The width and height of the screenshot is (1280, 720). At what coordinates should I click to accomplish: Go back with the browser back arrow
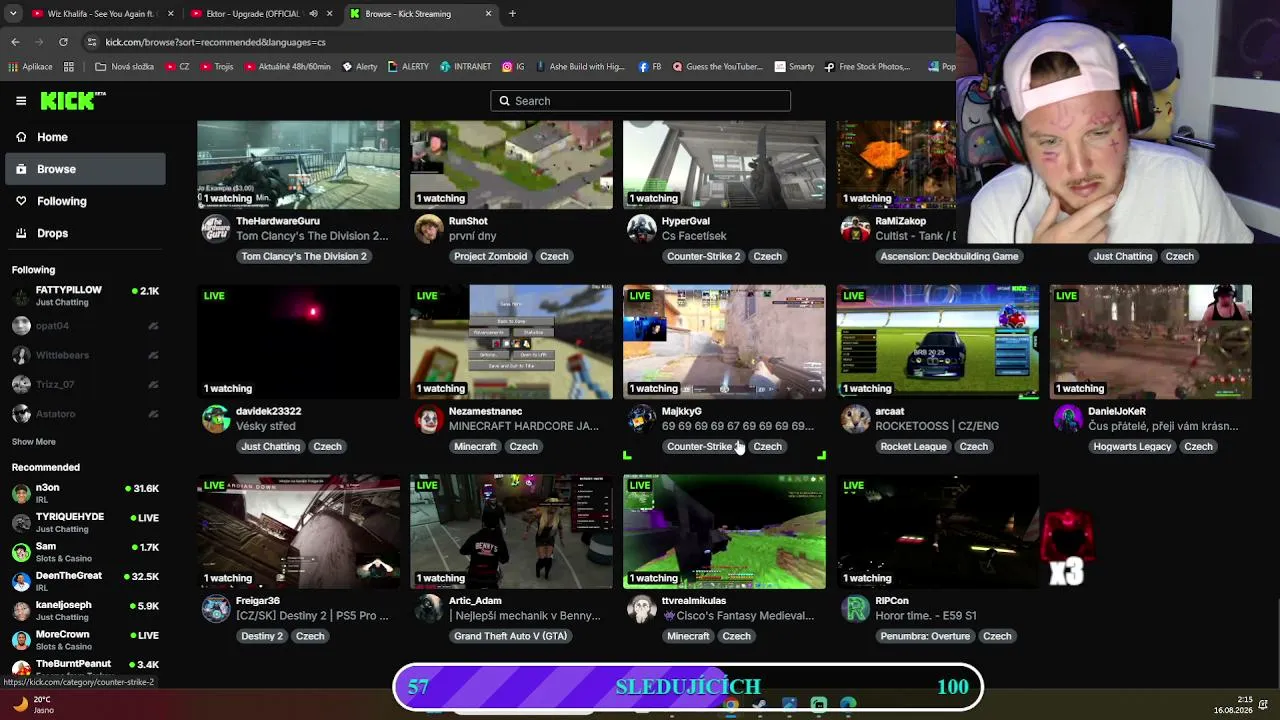click(15, 42)
